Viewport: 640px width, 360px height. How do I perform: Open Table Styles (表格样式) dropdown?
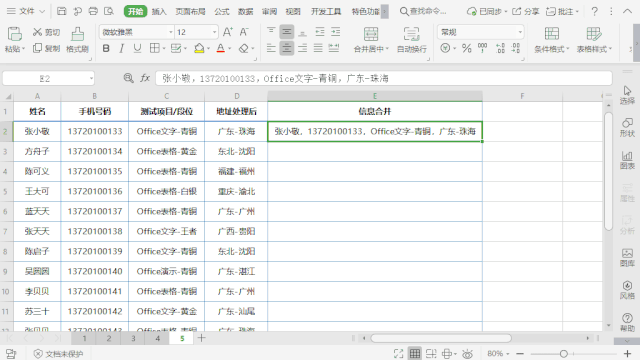click(x=594, y=40)
